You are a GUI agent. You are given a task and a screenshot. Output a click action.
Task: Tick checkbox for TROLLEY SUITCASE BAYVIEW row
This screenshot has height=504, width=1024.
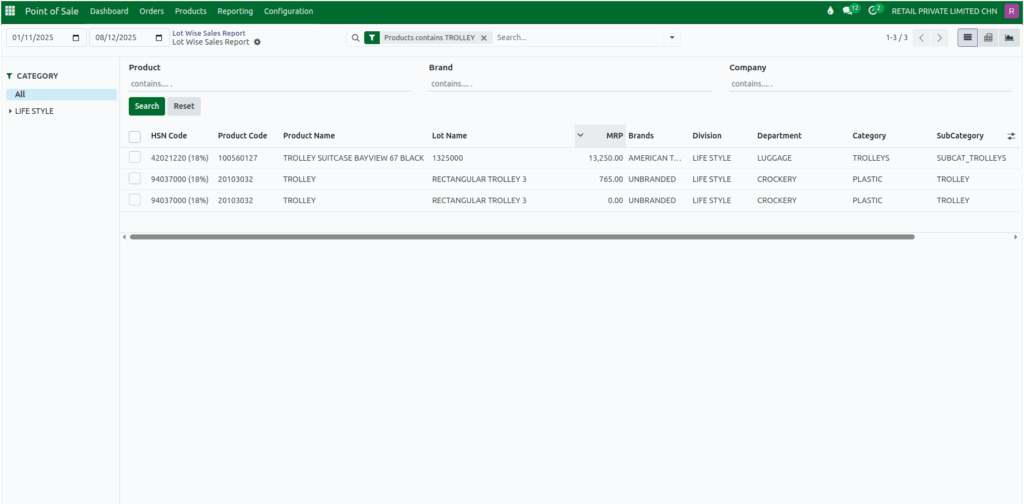(x=135, y=157)
